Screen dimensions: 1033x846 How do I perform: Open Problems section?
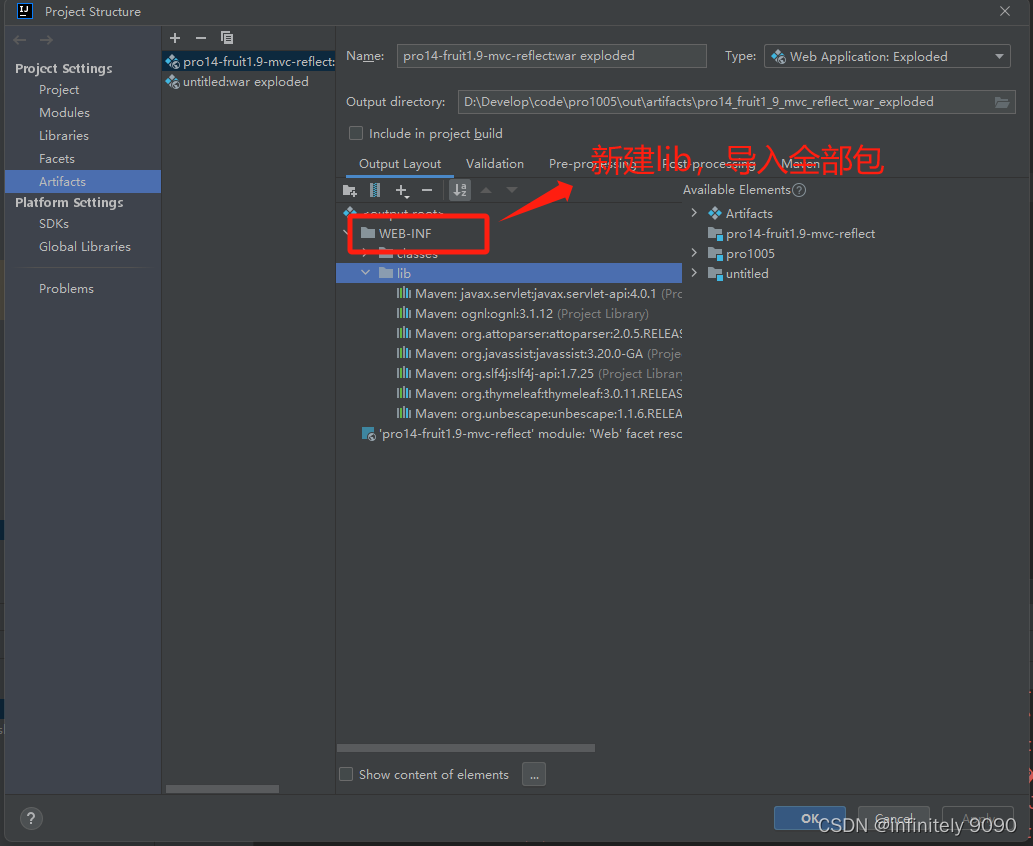(x=66, y=289)
